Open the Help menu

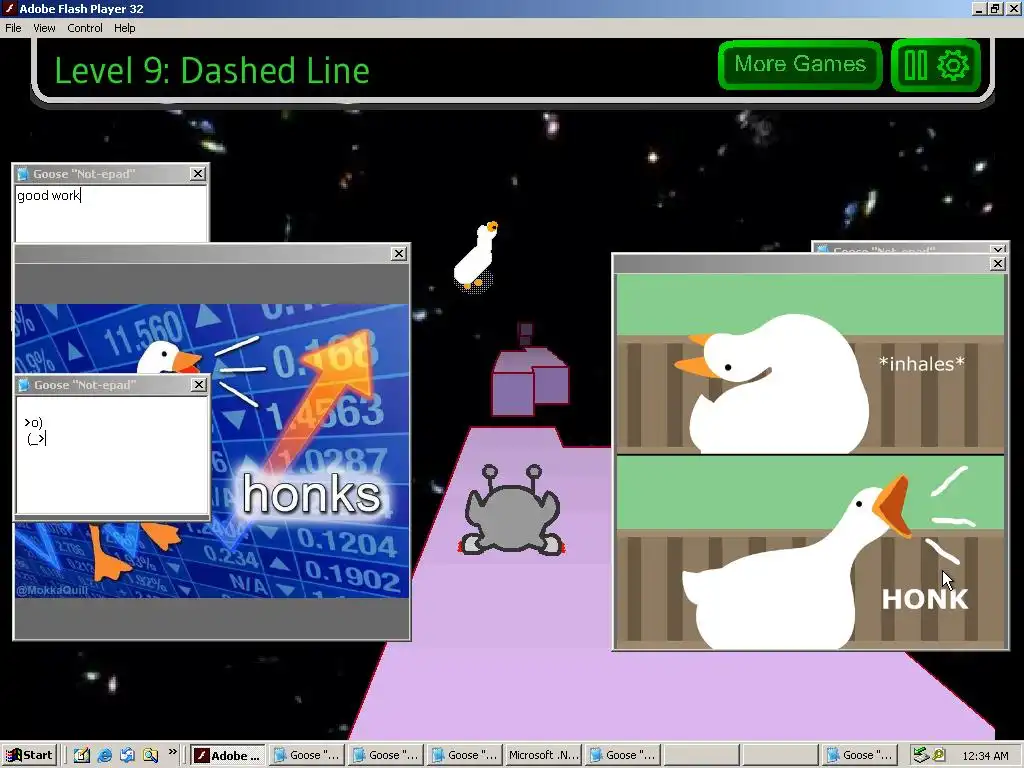click(124, 28)
